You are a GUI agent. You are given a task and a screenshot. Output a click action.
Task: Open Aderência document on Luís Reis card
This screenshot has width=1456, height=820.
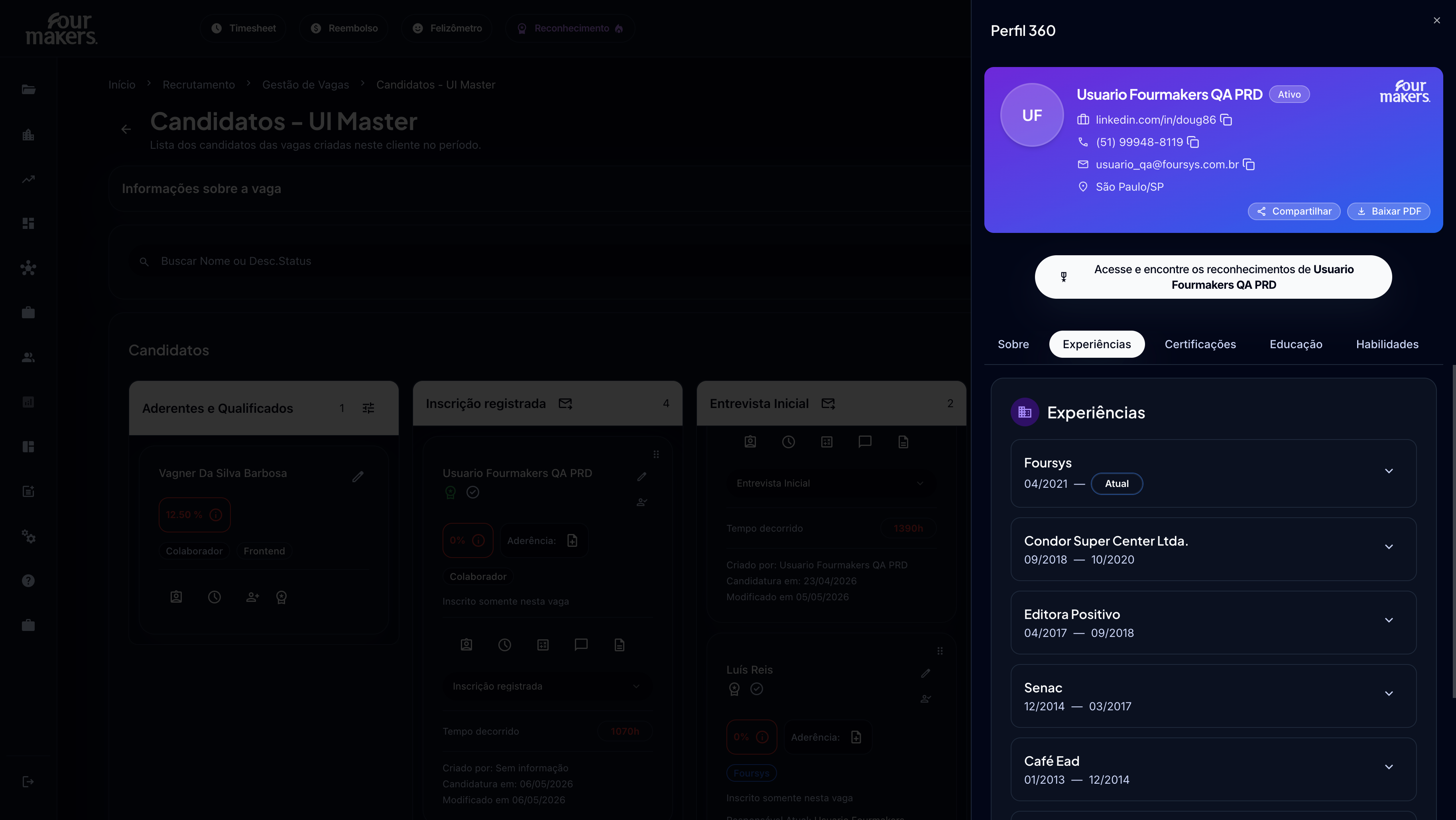pyautogui.click(x=856, y=737)
